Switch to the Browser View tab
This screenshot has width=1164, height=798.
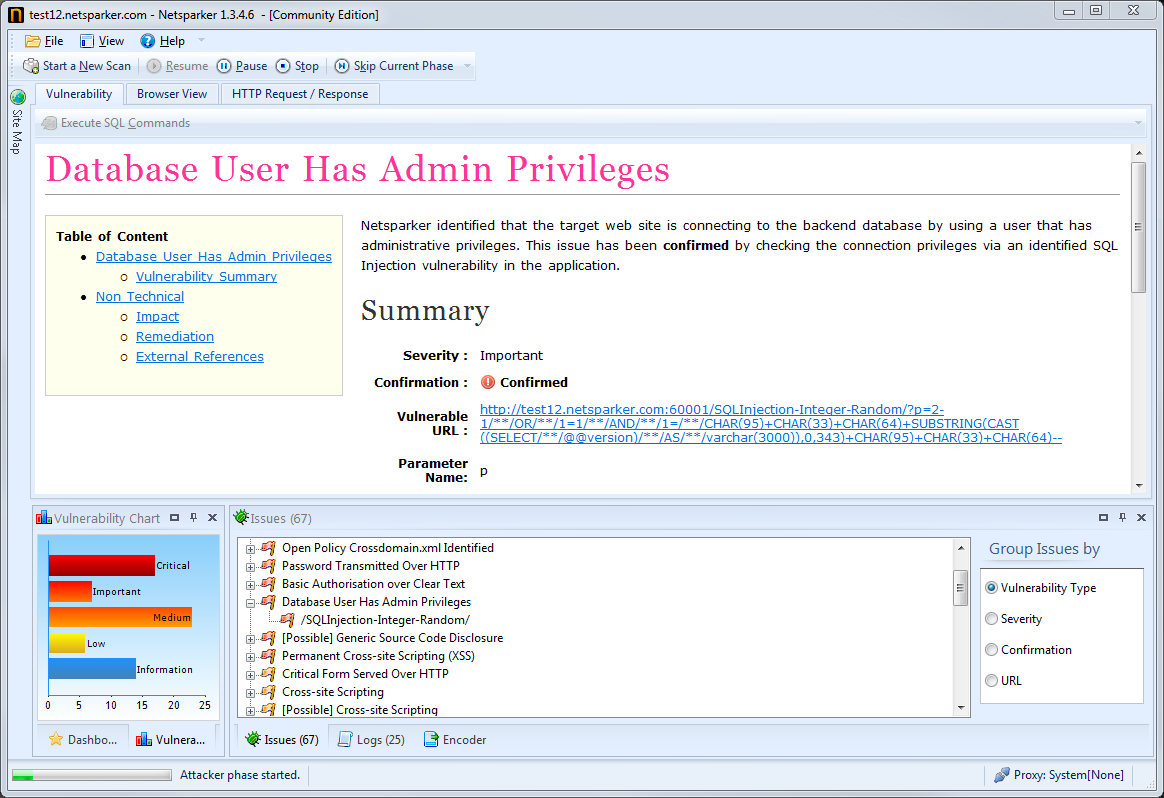point(171,94)
